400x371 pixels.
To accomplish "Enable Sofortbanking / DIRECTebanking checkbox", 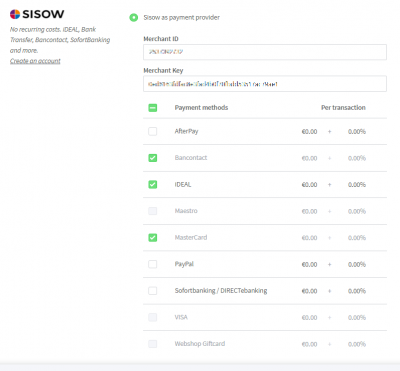I will tap(153, 291).
